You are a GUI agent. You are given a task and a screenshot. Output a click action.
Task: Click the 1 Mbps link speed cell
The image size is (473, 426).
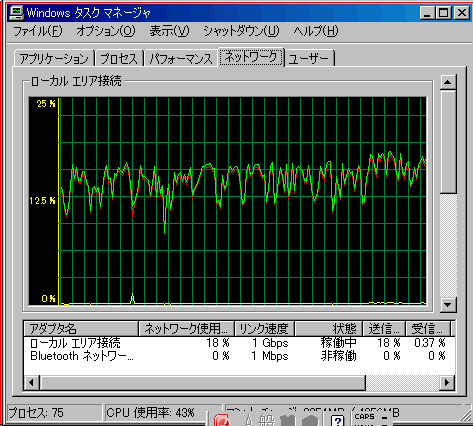[270, 356]
